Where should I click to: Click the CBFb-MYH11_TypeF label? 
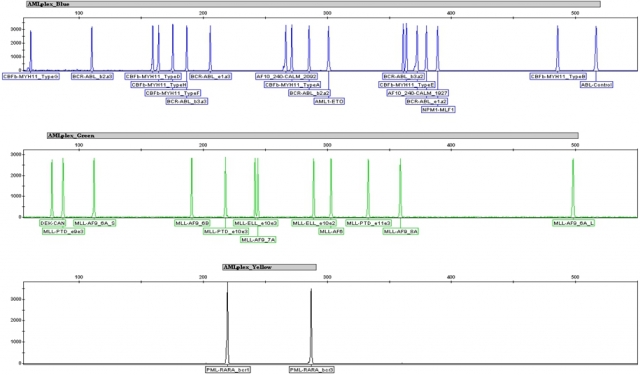click(173, 93)
